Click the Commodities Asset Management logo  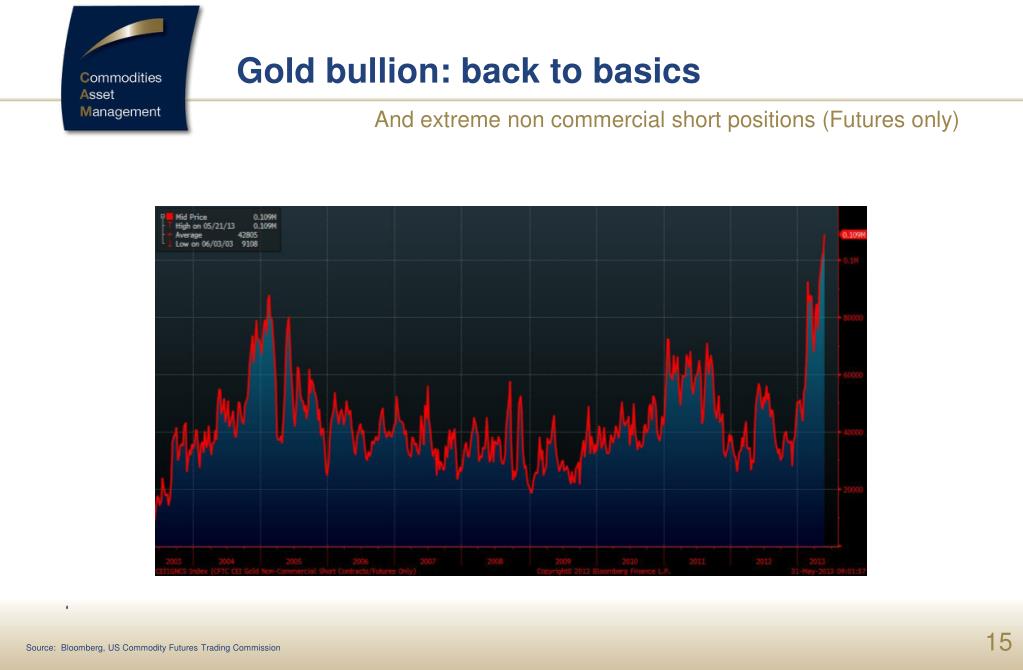[130, 69]
